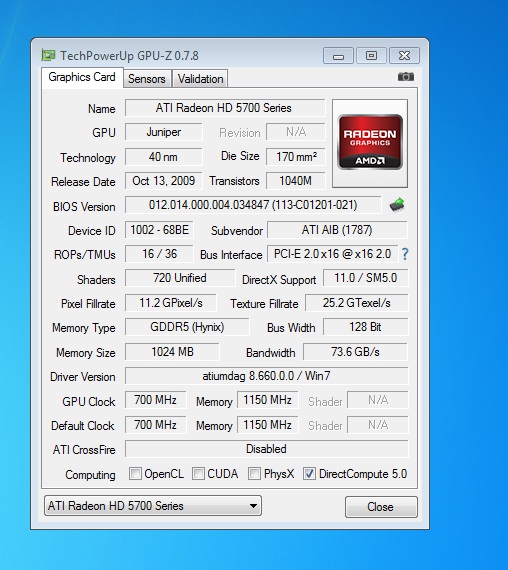Switch to the Validation tab

[x=200, y=79]
